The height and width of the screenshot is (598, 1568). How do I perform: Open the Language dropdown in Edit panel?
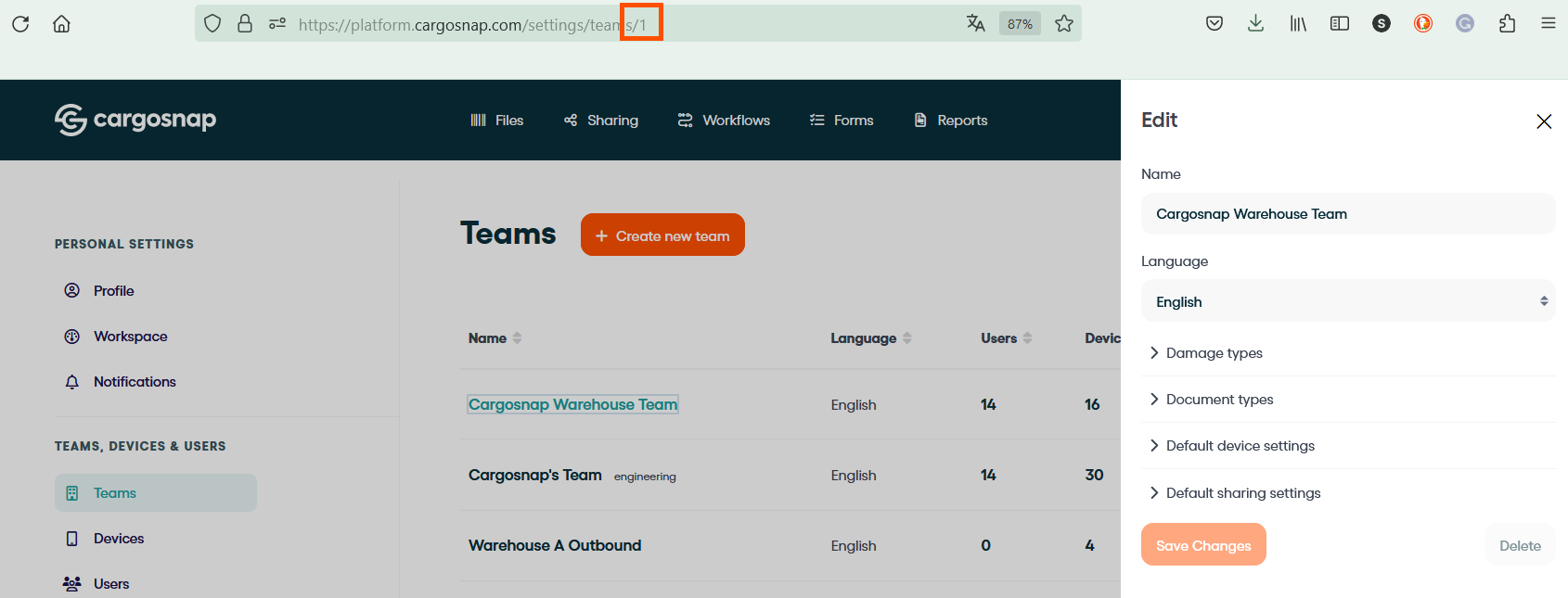click(x=1348, y=302)
